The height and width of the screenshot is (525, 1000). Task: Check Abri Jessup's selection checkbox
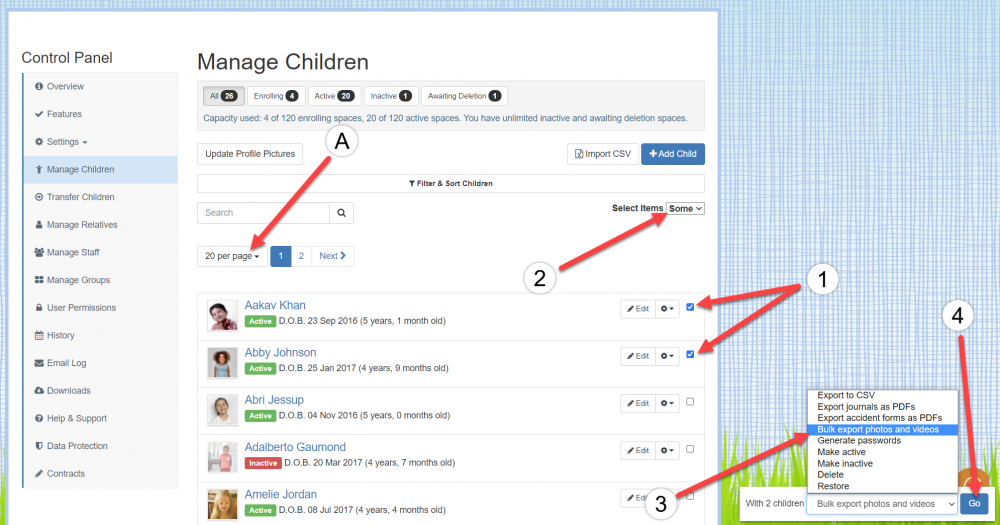[690, 402]
